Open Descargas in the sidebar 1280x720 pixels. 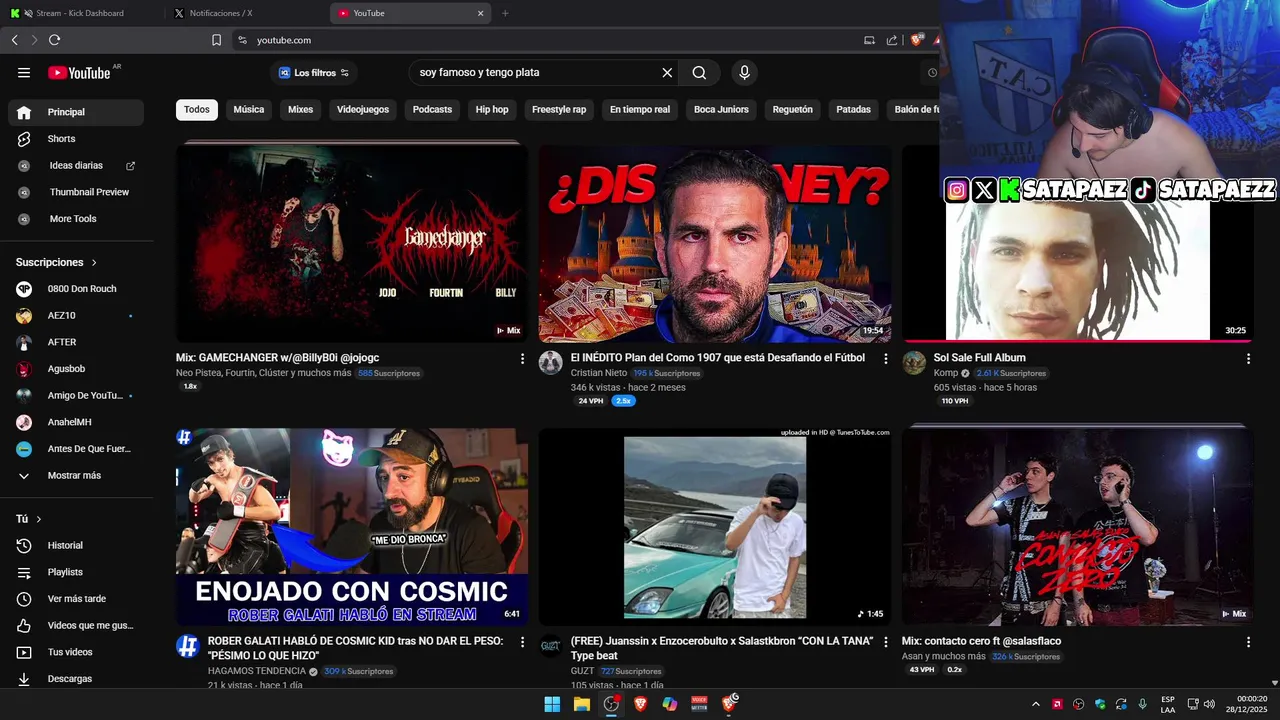click(76, 679)
